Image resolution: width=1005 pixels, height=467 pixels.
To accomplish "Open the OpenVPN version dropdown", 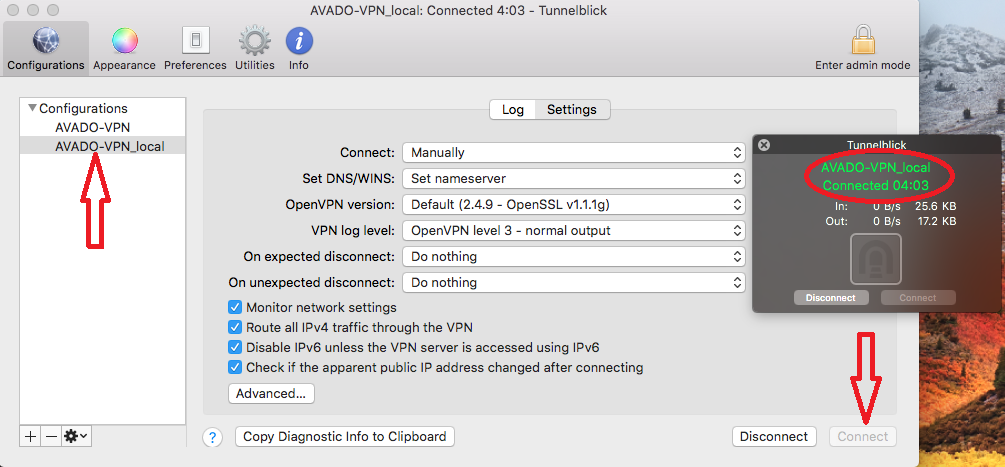I will coord(574,205).
